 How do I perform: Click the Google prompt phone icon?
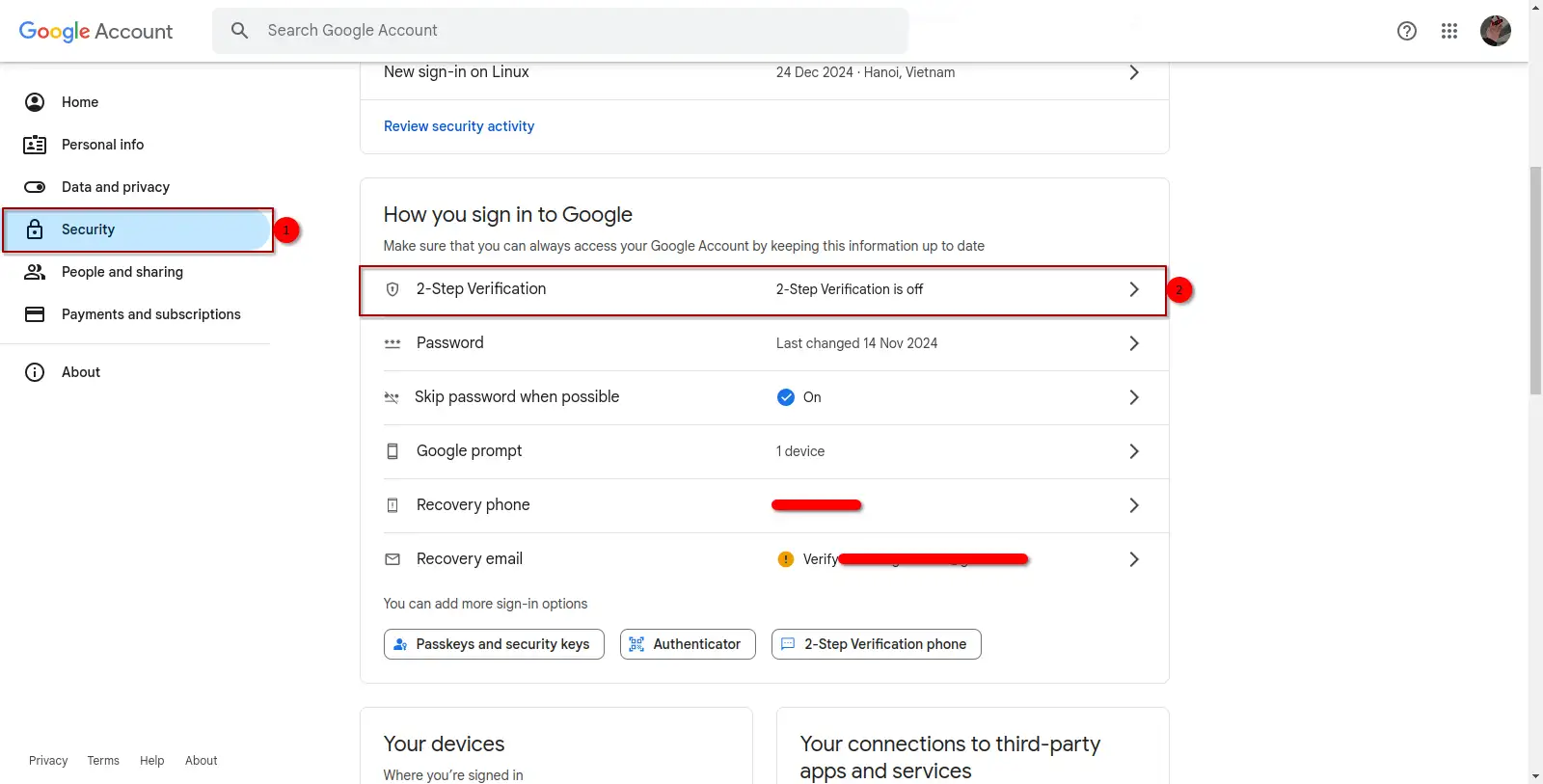coord(393,451)
